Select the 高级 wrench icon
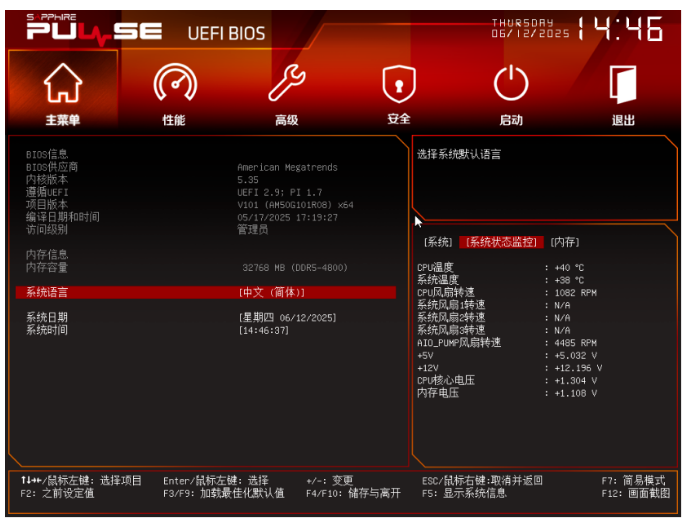 (x=287, y=85)
